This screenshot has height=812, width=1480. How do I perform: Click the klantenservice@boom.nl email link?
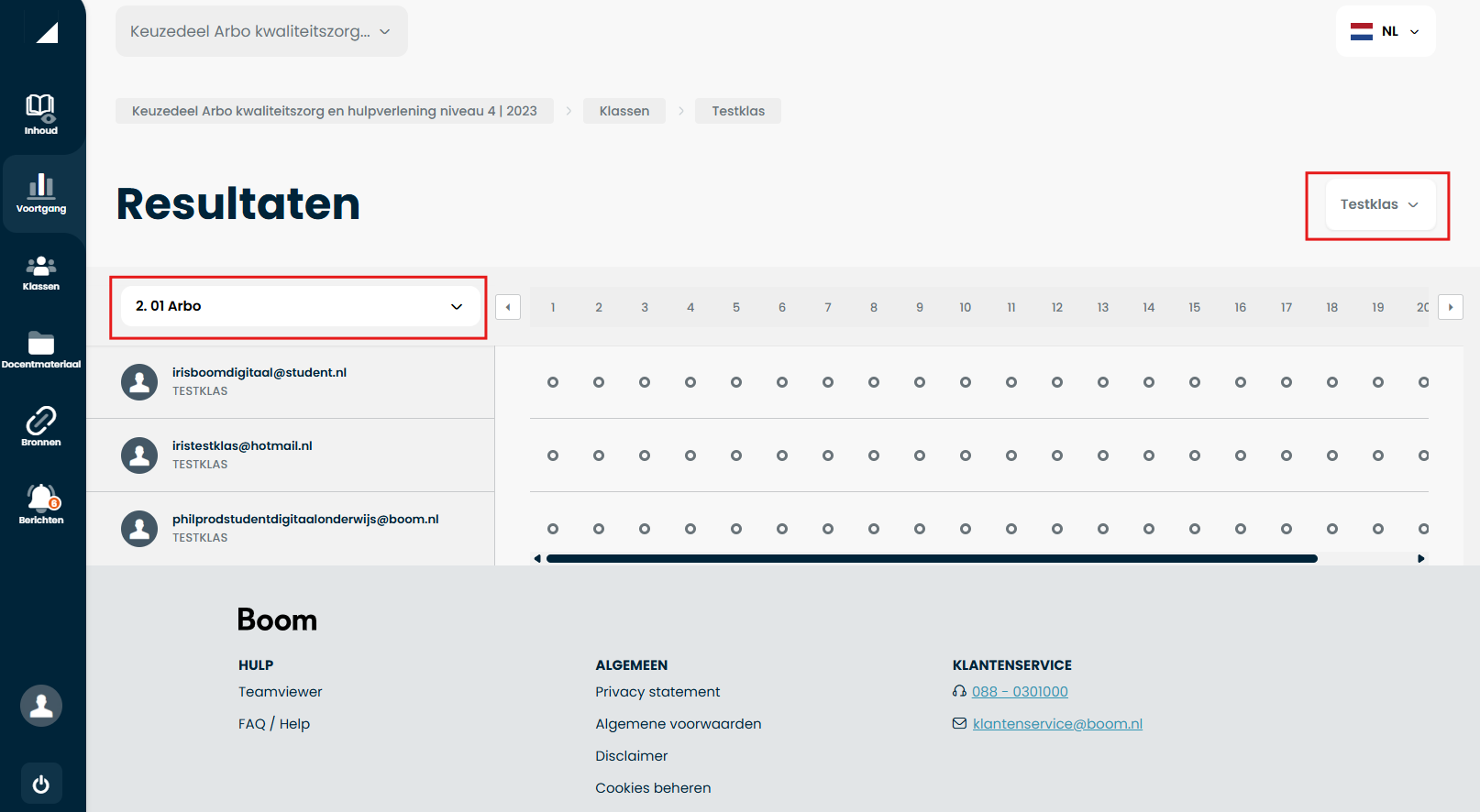point(1057,724)
